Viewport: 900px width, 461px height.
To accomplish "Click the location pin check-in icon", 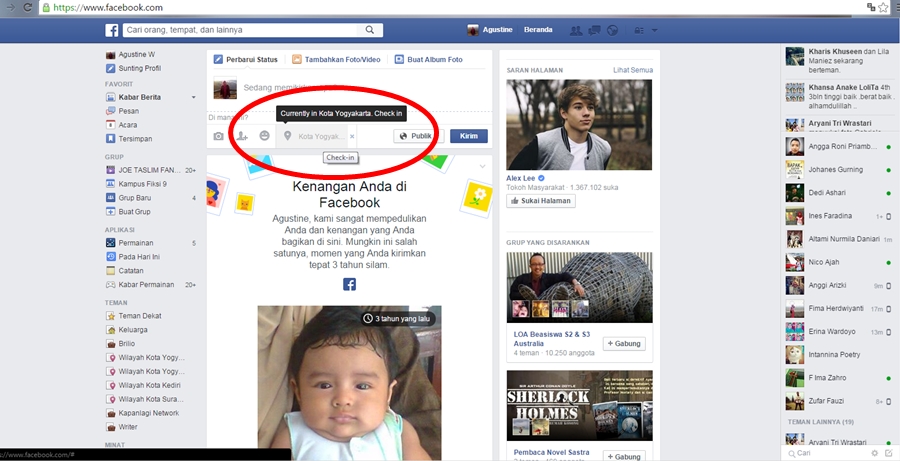I will click(287, 136).
